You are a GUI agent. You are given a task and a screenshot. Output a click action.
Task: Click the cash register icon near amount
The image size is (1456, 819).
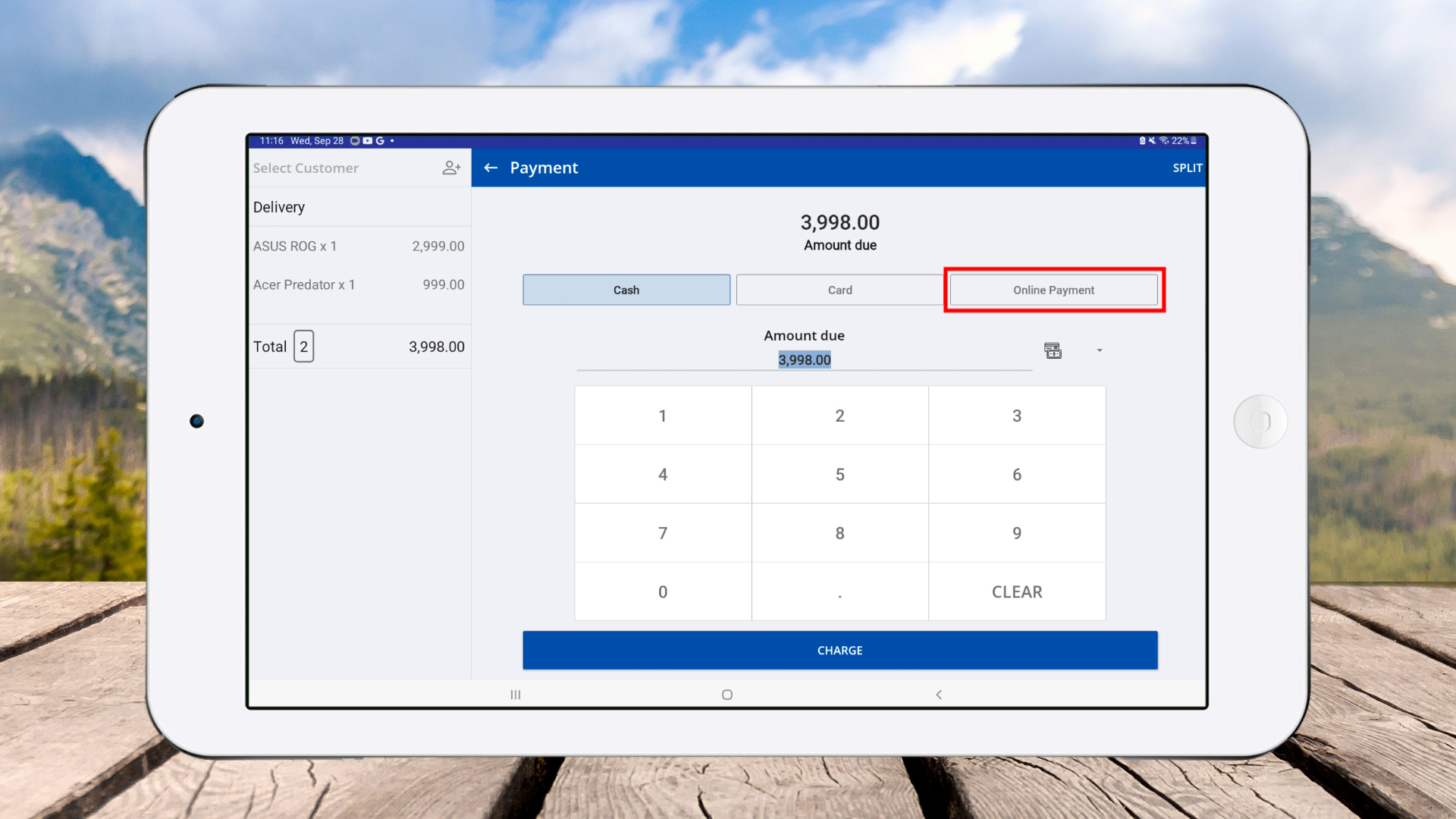pos(1053,350)
